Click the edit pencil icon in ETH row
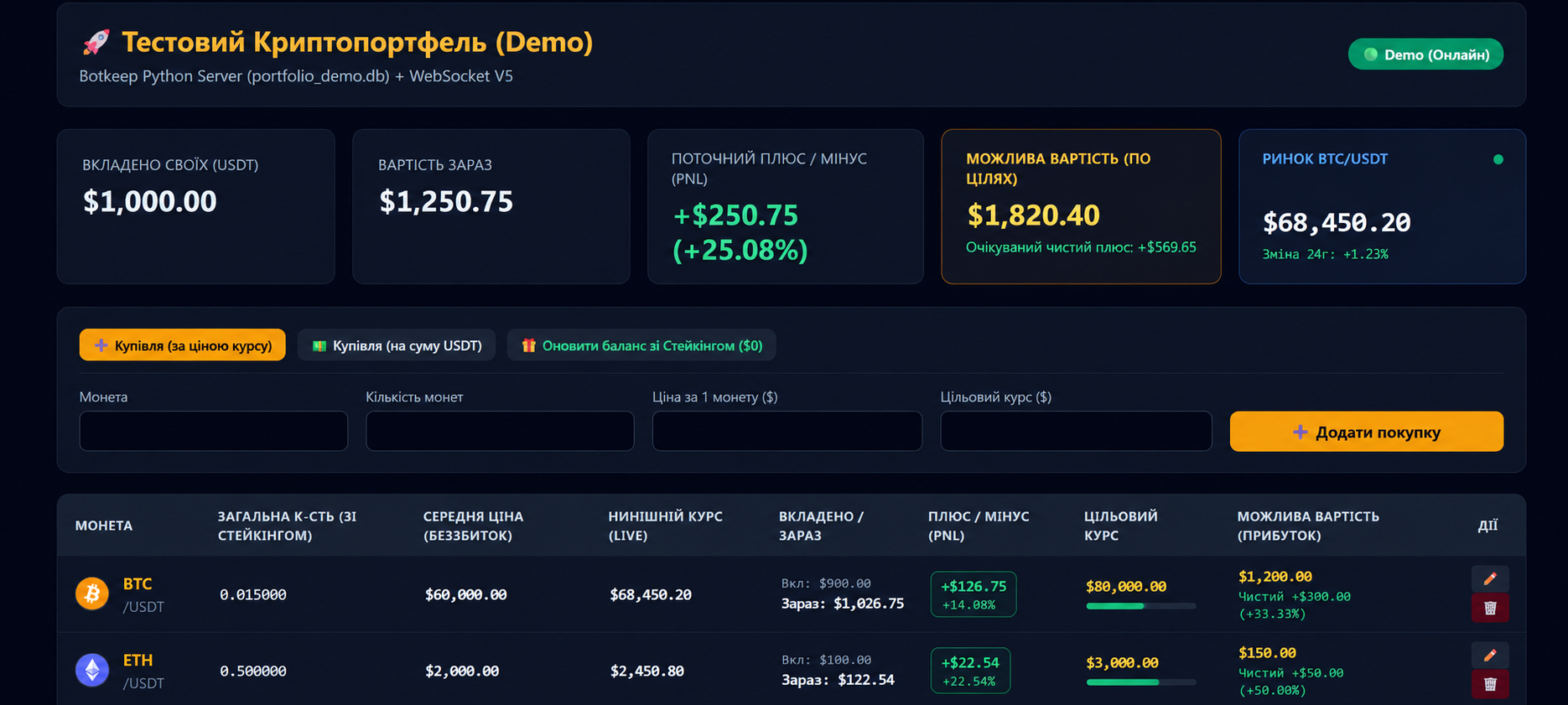This screenshot has height=705, width=1568. [1490, 655]
